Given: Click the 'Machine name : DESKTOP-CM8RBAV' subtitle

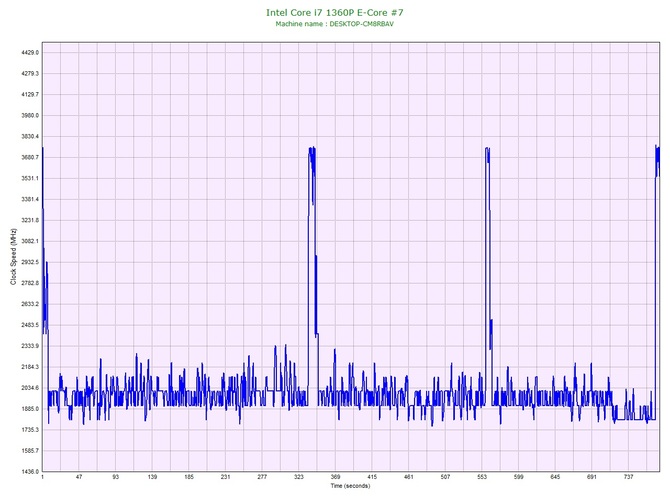Looking at the screenshot, I should [335, 24].
